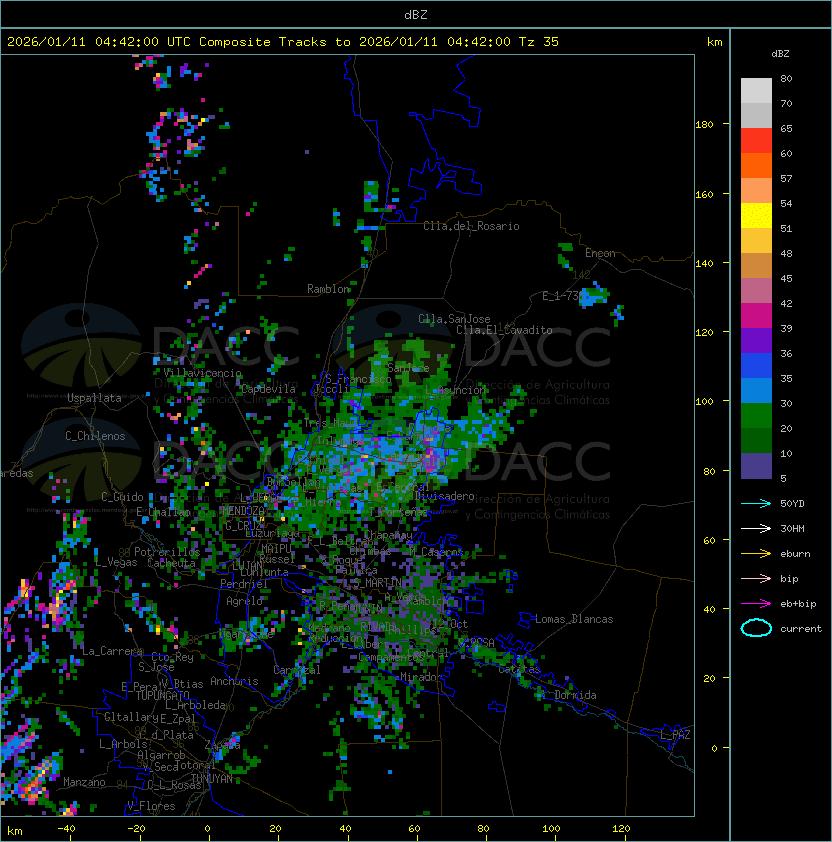
Task: Click the magenta eb+bip arrow in legend
Action: click(x=756, y=604)
